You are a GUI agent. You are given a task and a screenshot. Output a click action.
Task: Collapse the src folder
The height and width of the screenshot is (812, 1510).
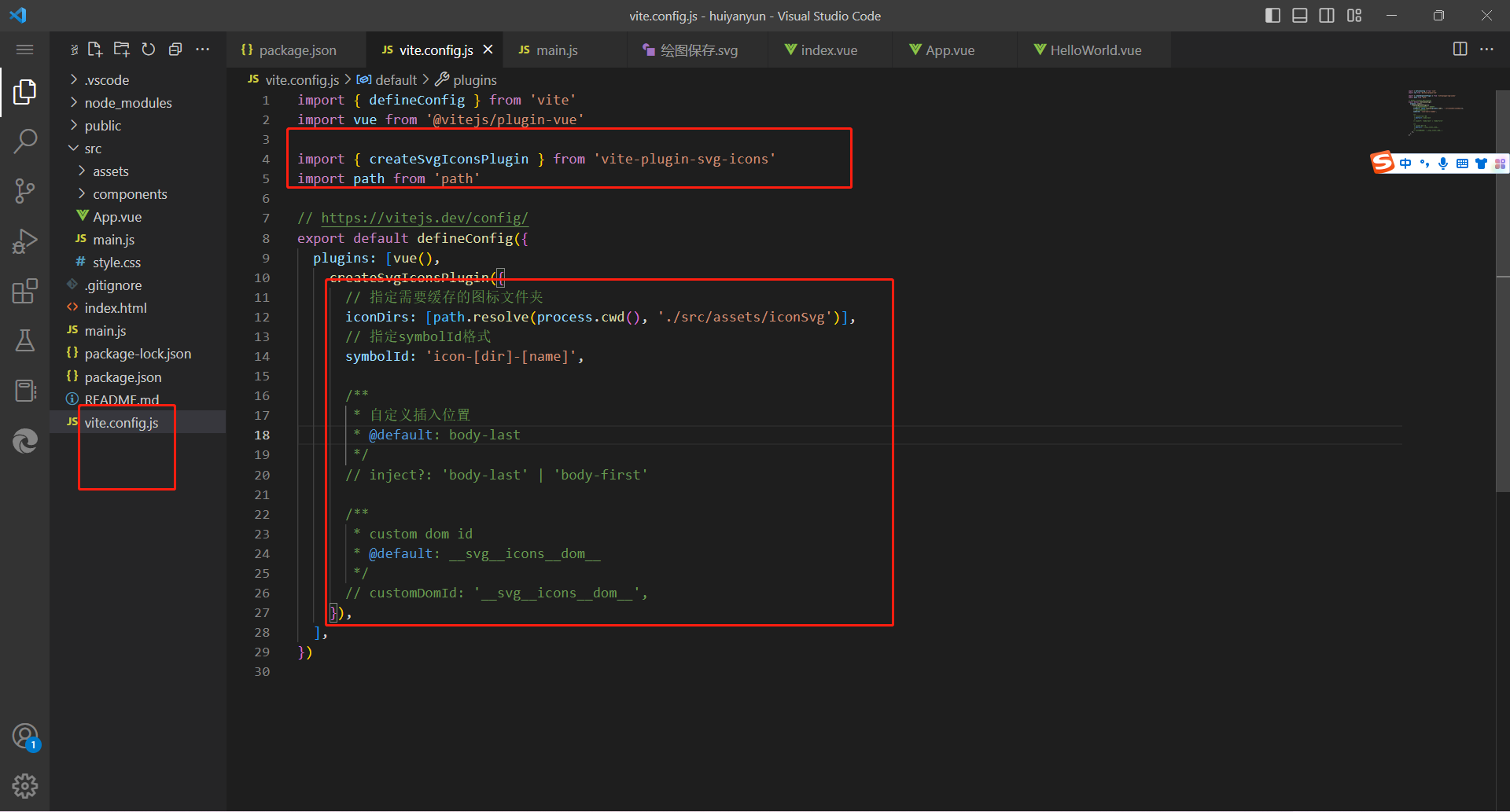(138, 149)
